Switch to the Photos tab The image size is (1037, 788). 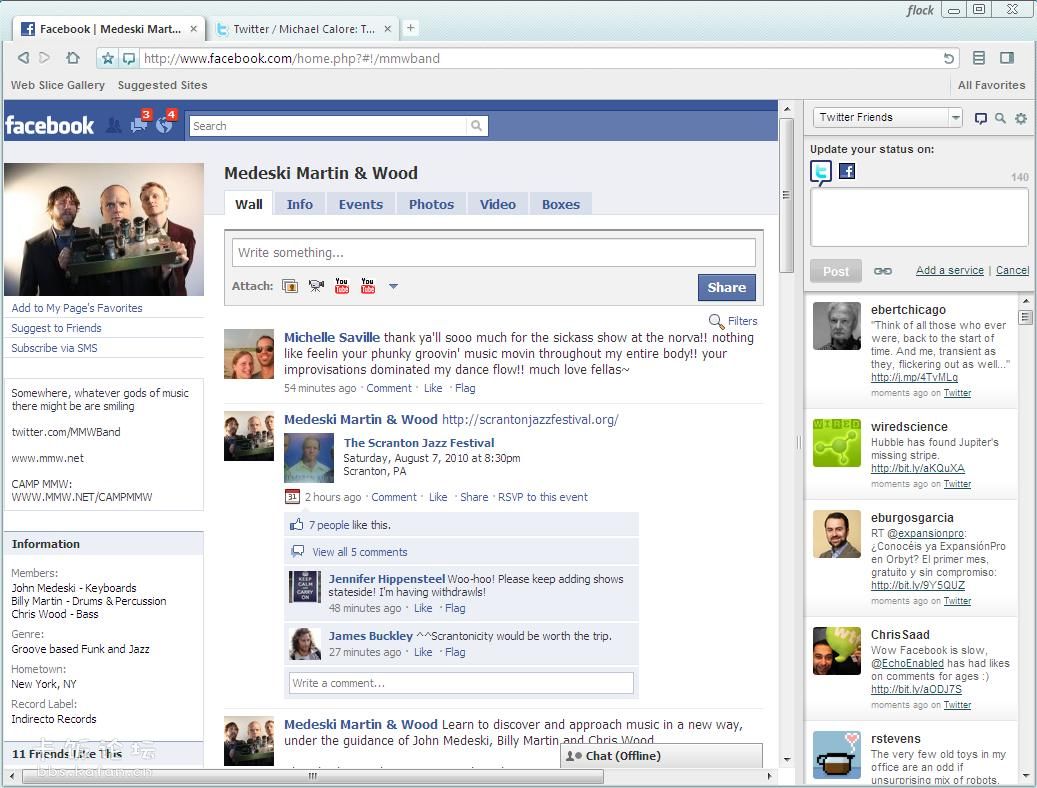click(x=431, y=204)
